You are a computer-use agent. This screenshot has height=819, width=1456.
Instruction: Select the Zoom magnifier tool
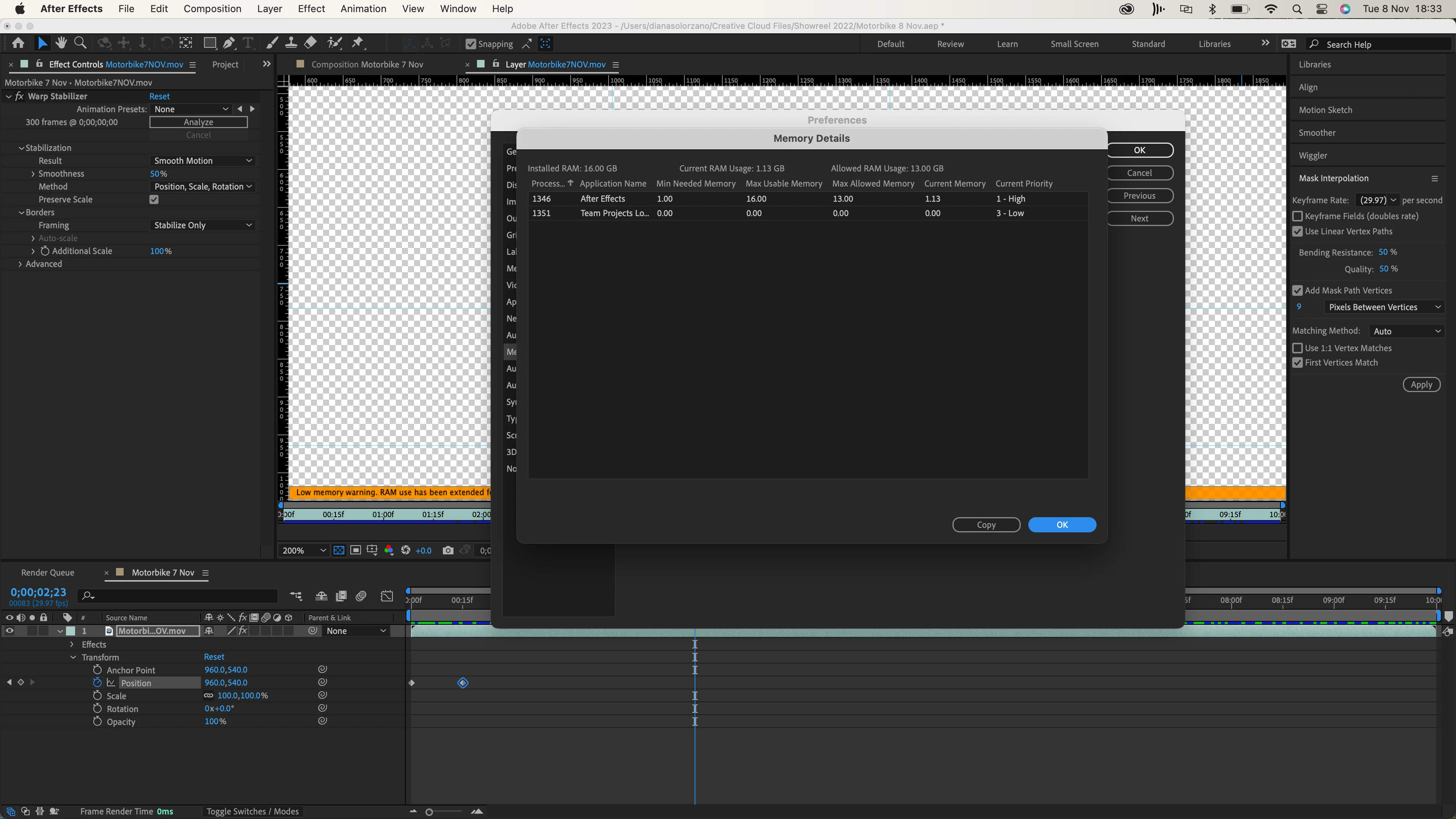[x=80, y=43]
